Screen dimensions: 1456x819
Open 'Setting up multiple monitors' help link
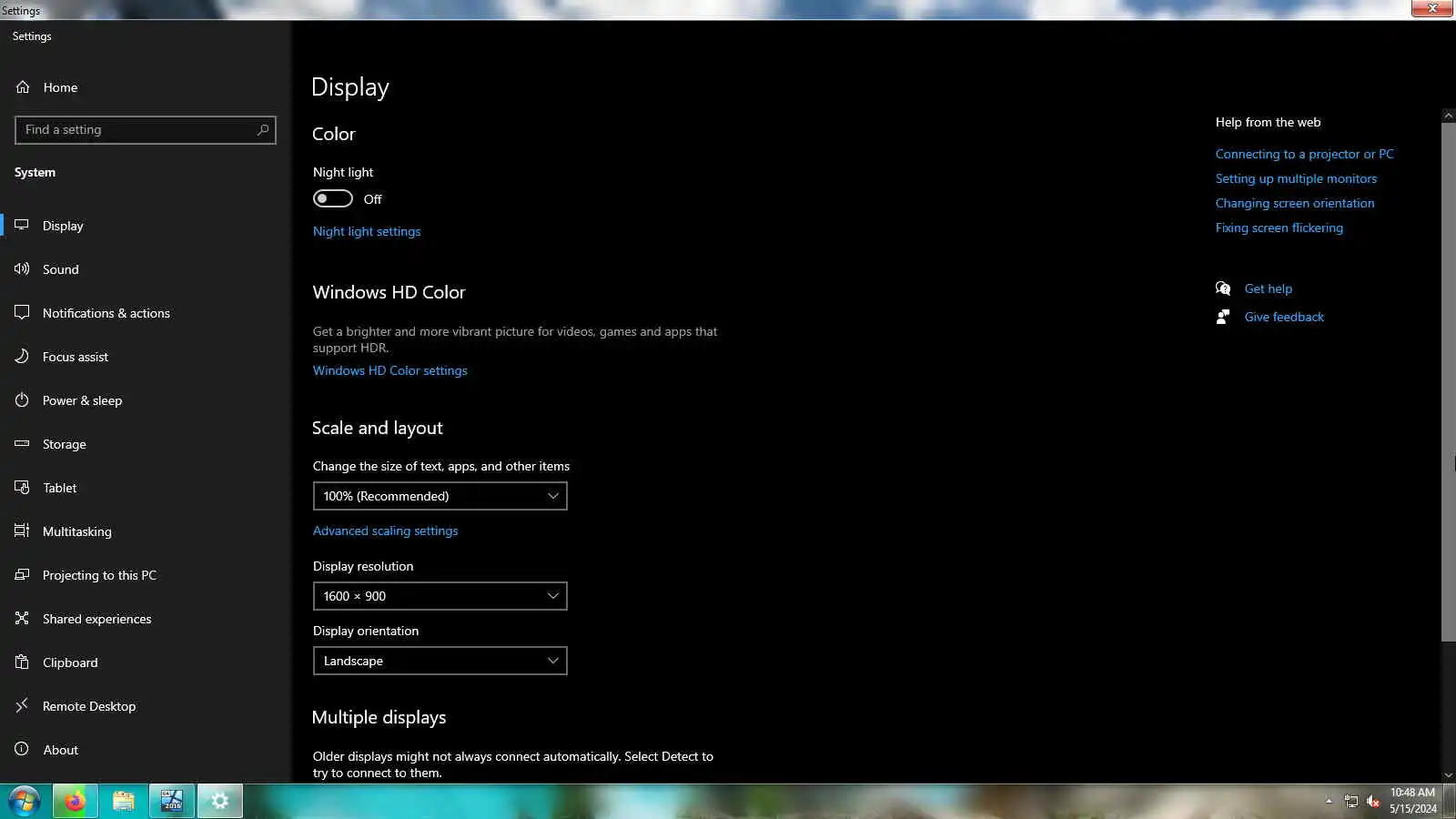pos(1296,179)
